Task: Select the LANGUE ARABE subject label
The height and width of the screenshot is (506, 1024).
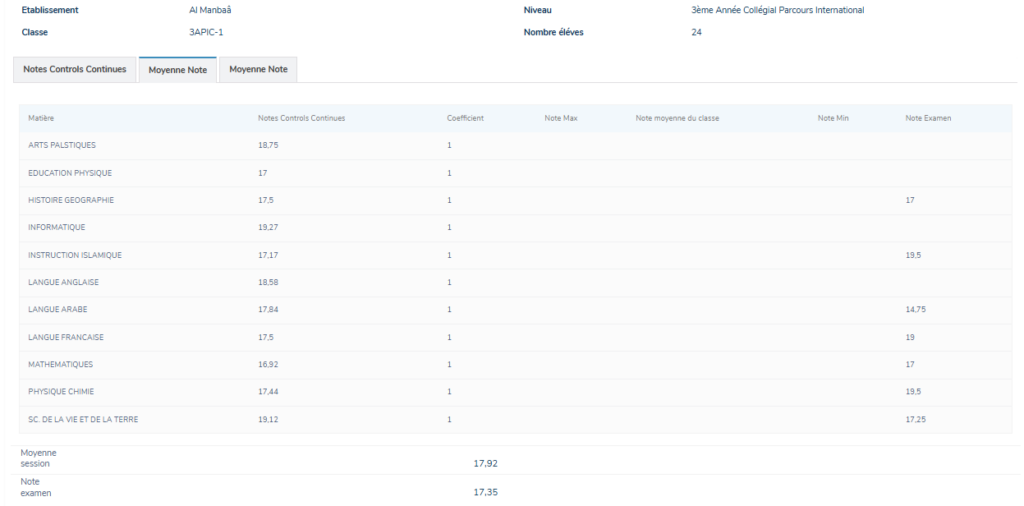Action: (x=58, y=309)
